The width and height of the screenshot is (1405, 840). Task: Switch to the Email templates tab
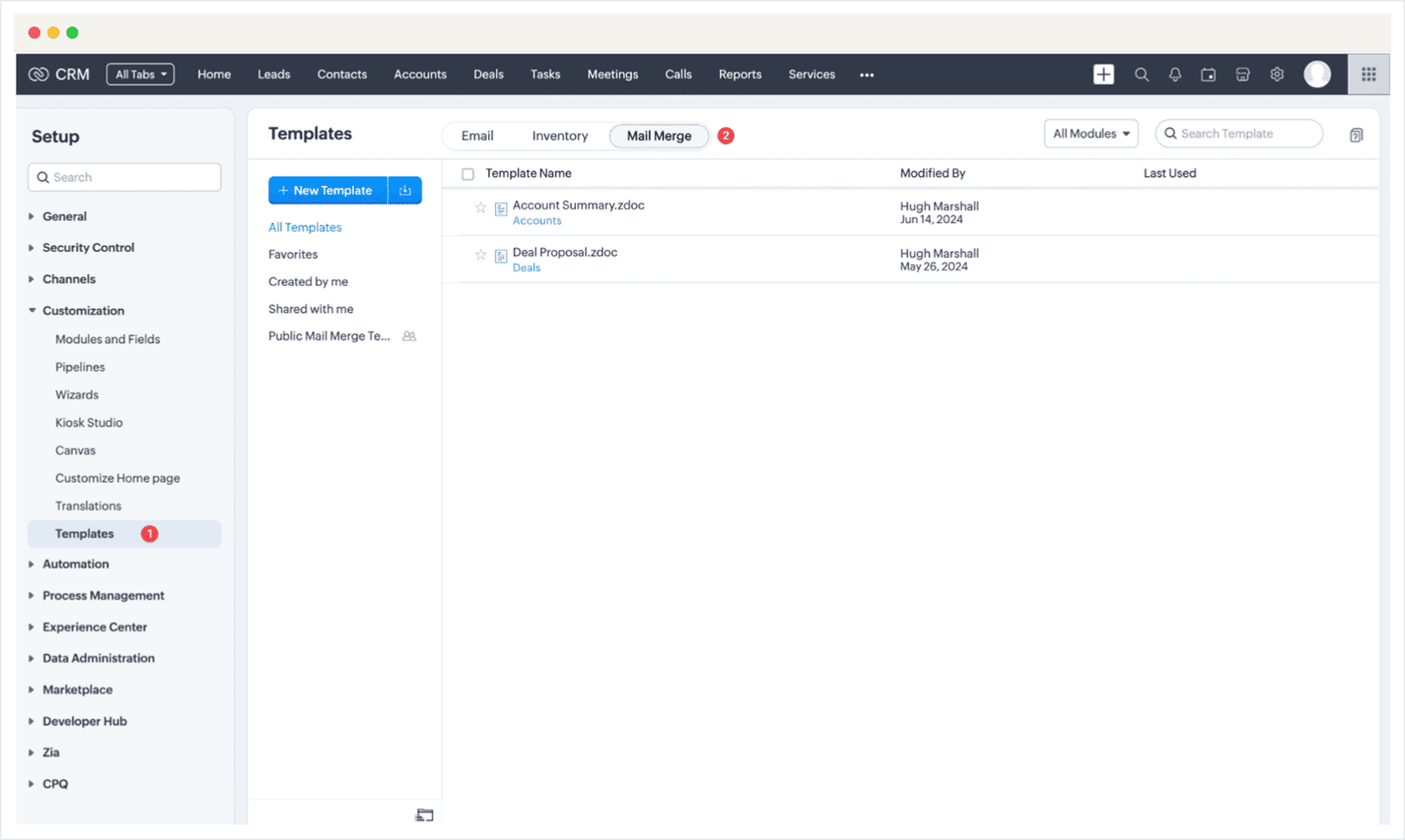point(478,136)
